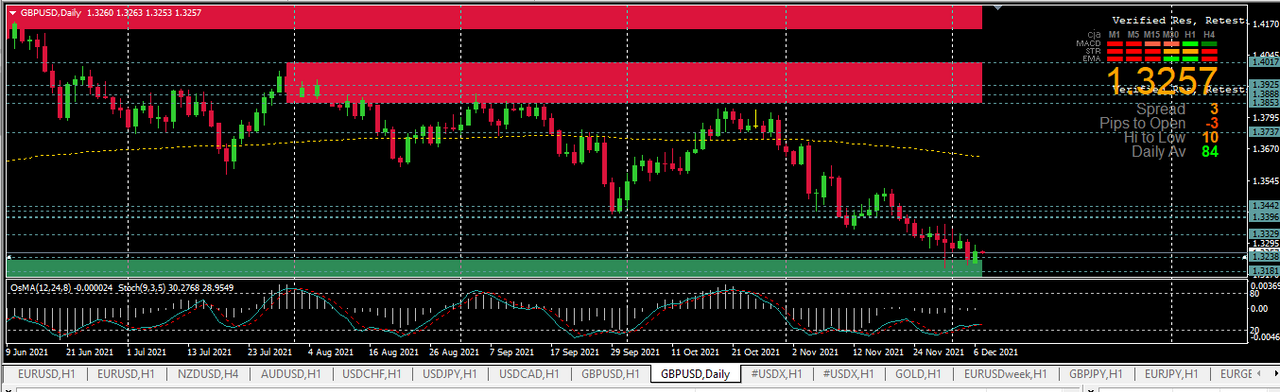Open the GOLD,H1 chart tab

tap(918, 374)
